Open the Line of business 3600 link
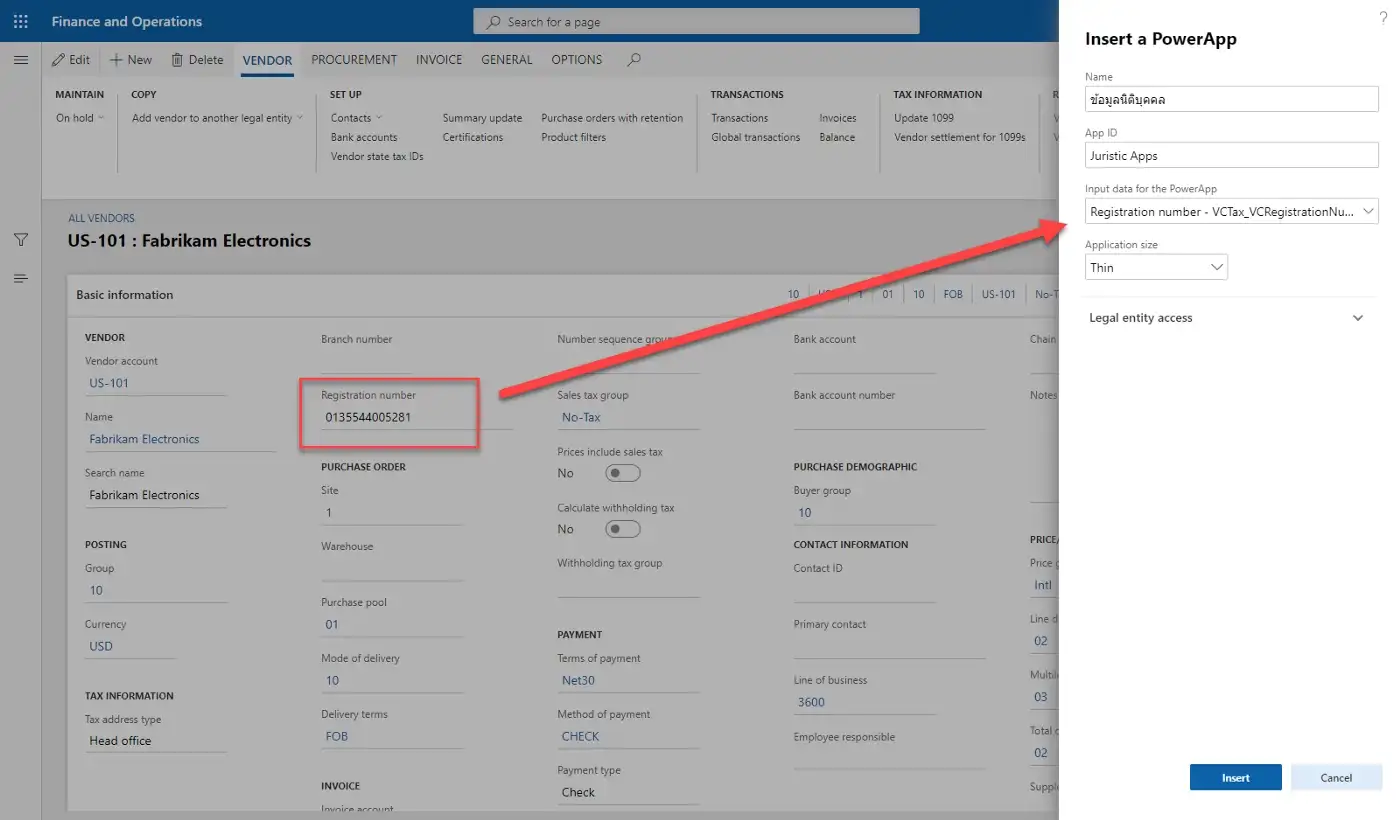Image resolution: width=1400 pixels, height=820 pixels. [x=811, y=702]
